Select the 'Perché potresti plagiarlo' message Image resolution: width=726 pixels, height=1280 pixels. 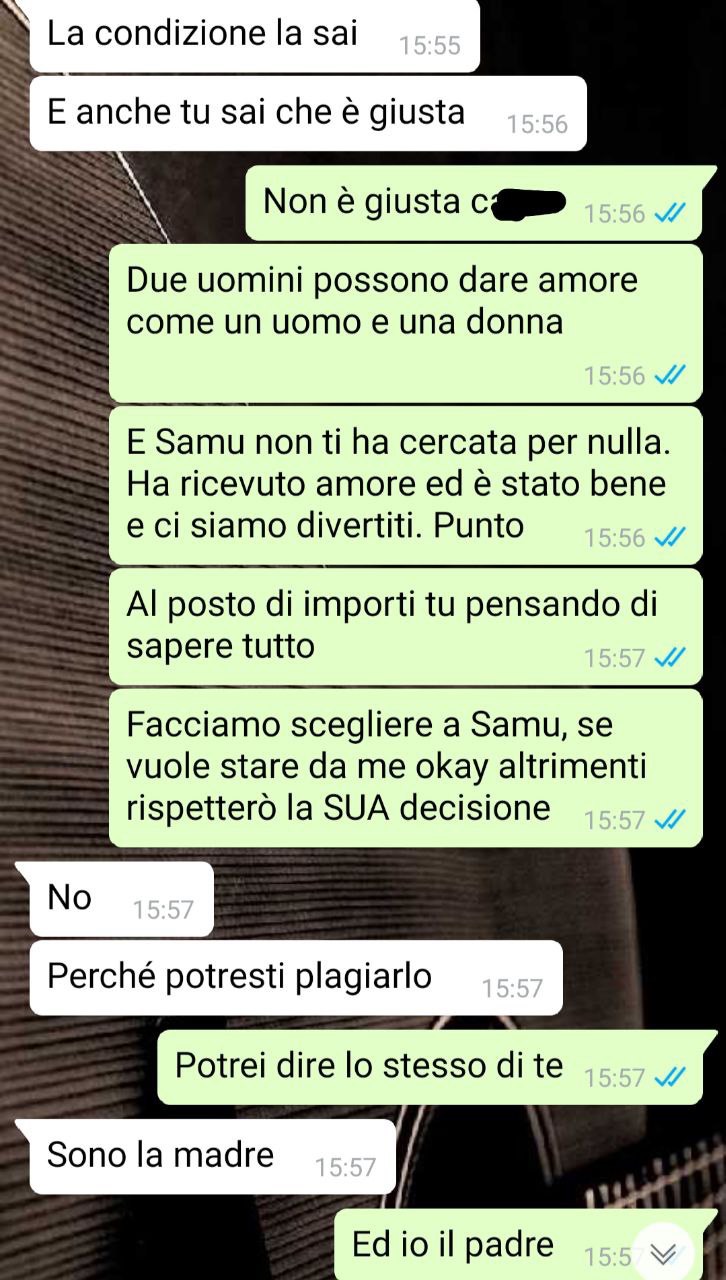point(295,977)
